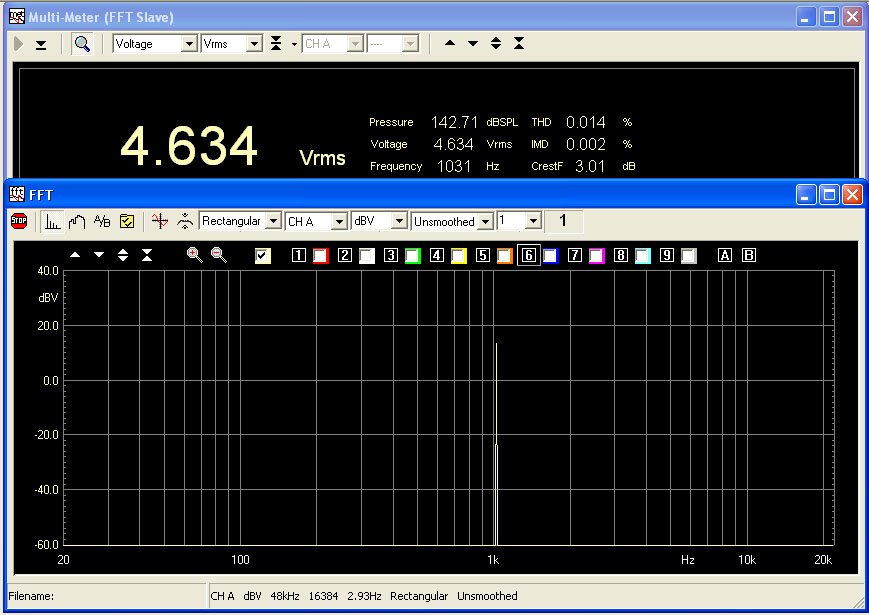This screenshot has width=869, height=615.
Task: Click the auto-scale icon in FFT graph header
Action: pos(147,255)
